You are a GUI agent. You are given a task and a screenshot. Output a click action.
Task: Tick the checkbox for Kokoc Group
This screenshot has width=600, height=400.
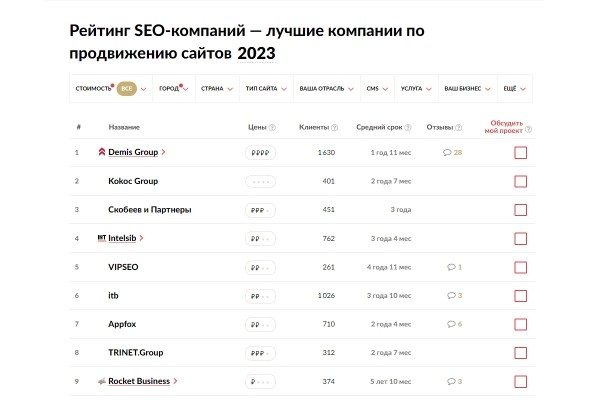520,182
